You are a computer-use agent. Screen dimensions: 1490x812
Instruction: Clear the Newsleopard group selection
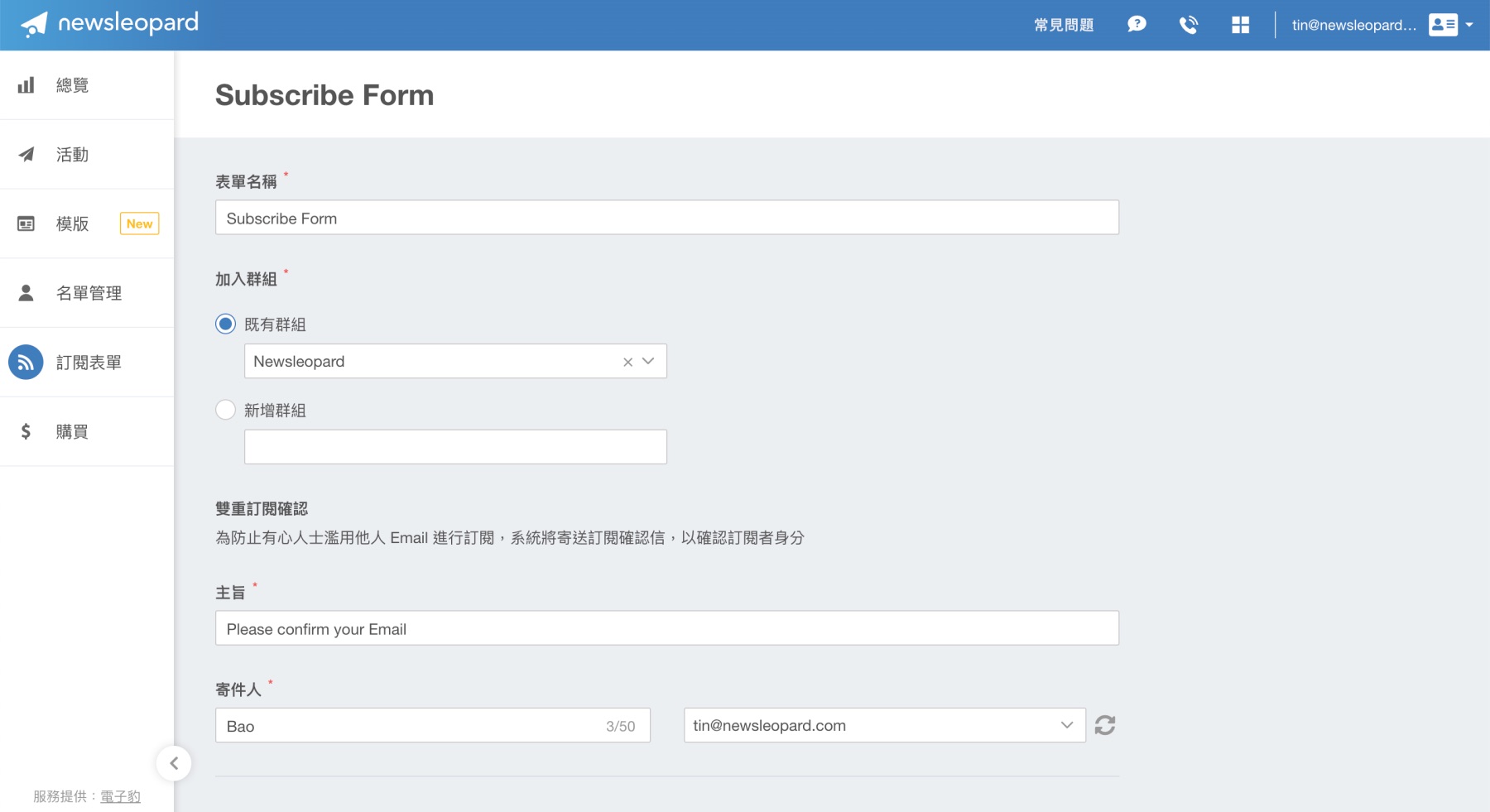tap(627, 362)
